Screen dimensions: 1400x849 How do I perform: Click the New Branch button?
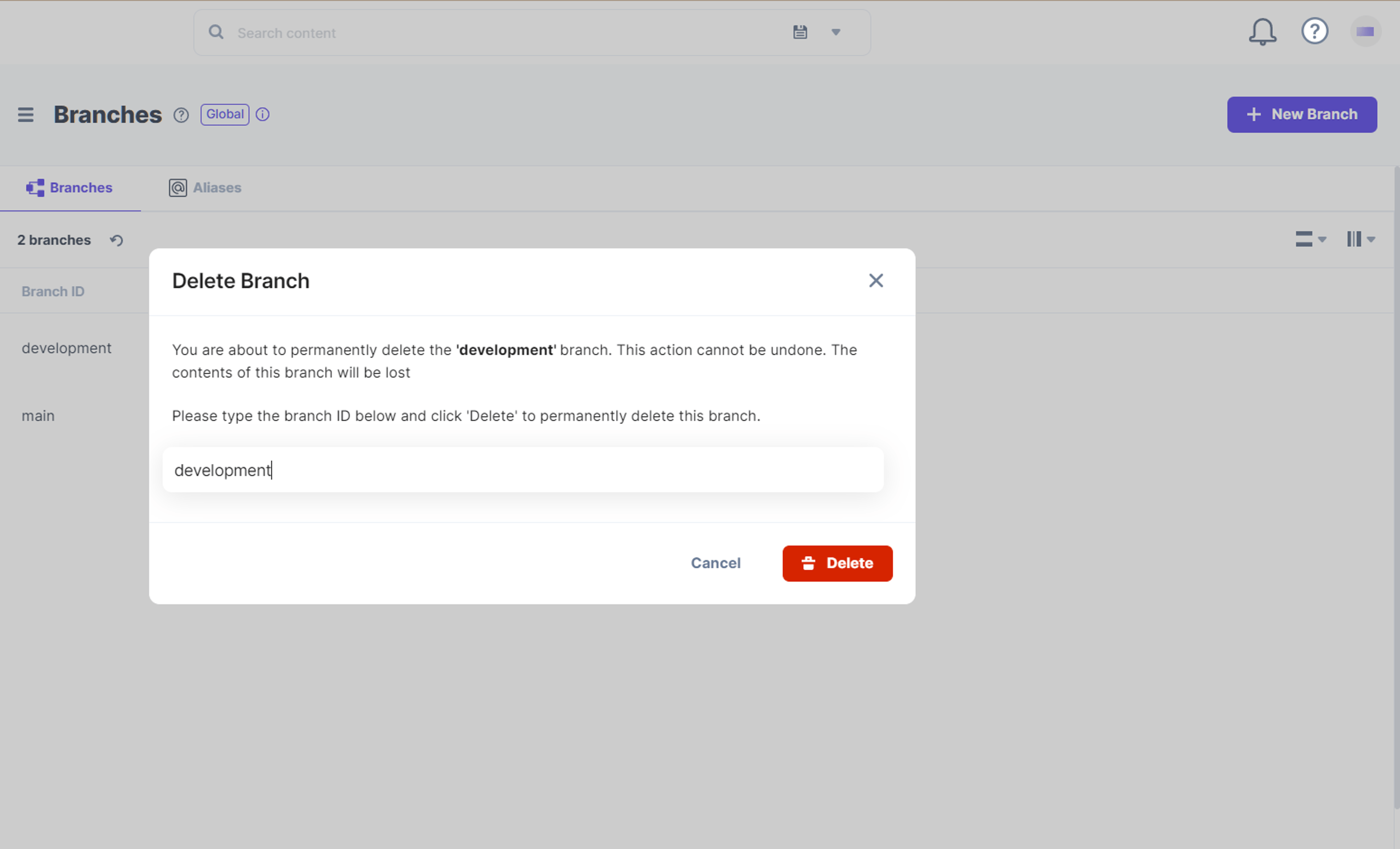coord(1302,115)
